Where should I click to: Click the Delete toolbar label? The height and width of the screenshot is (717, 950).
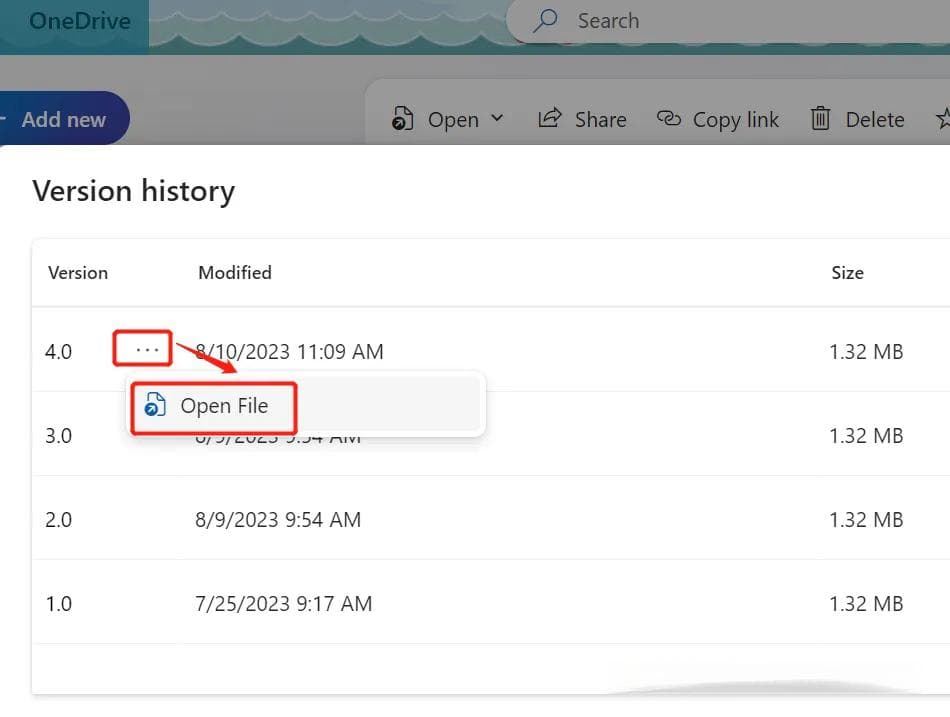875,119
